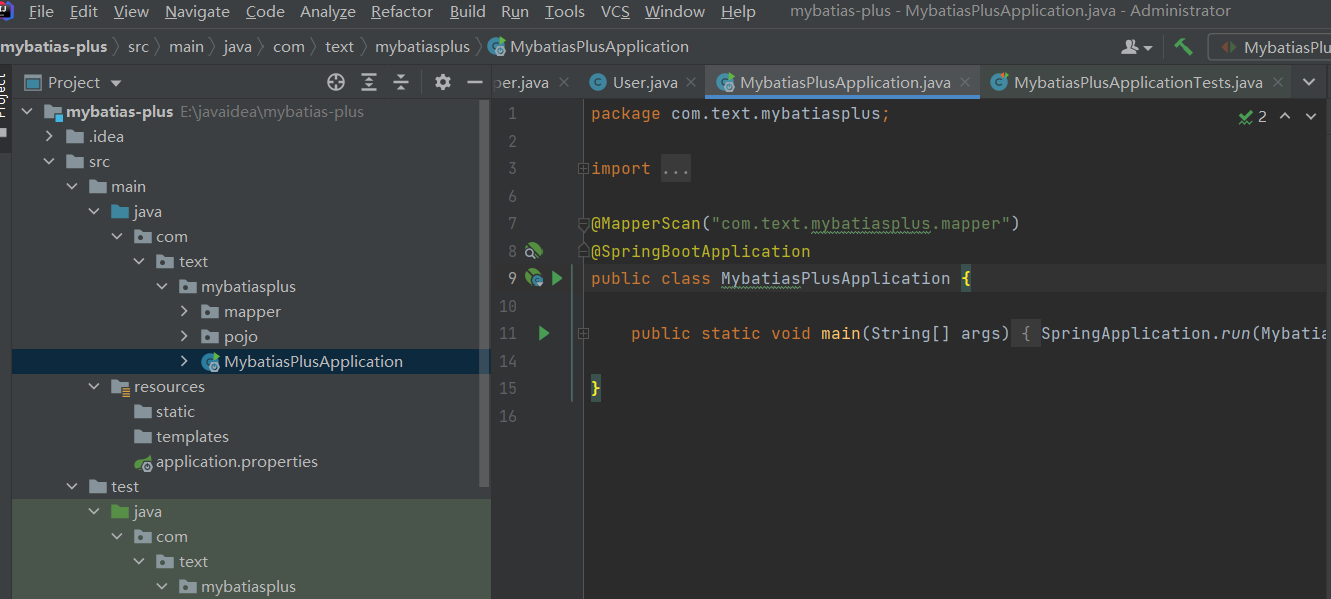Collapse the resources folder
This screenshot has height=599, width=1331.
click(x=94, y=387)
